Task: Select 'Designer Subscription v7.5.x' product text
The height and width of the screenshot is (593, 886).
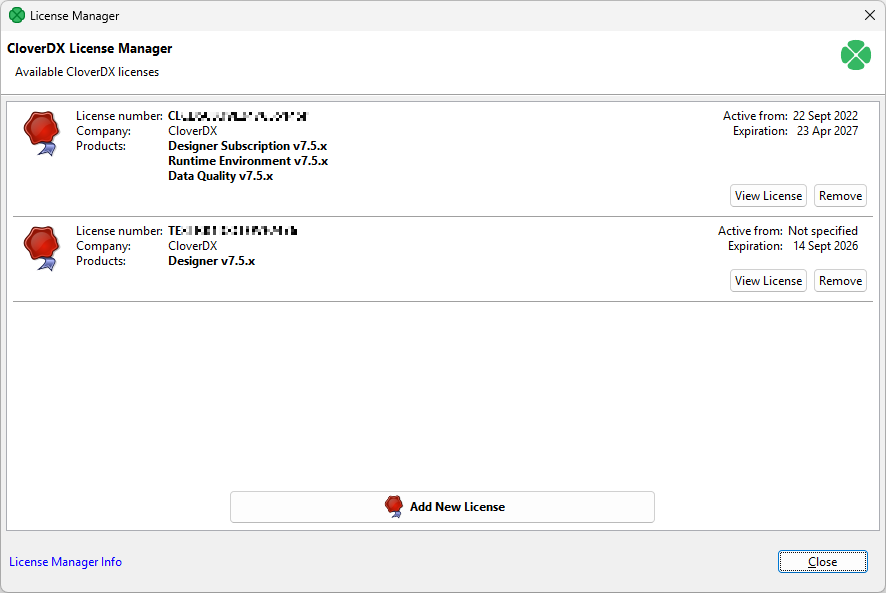Action: (247, 146)
